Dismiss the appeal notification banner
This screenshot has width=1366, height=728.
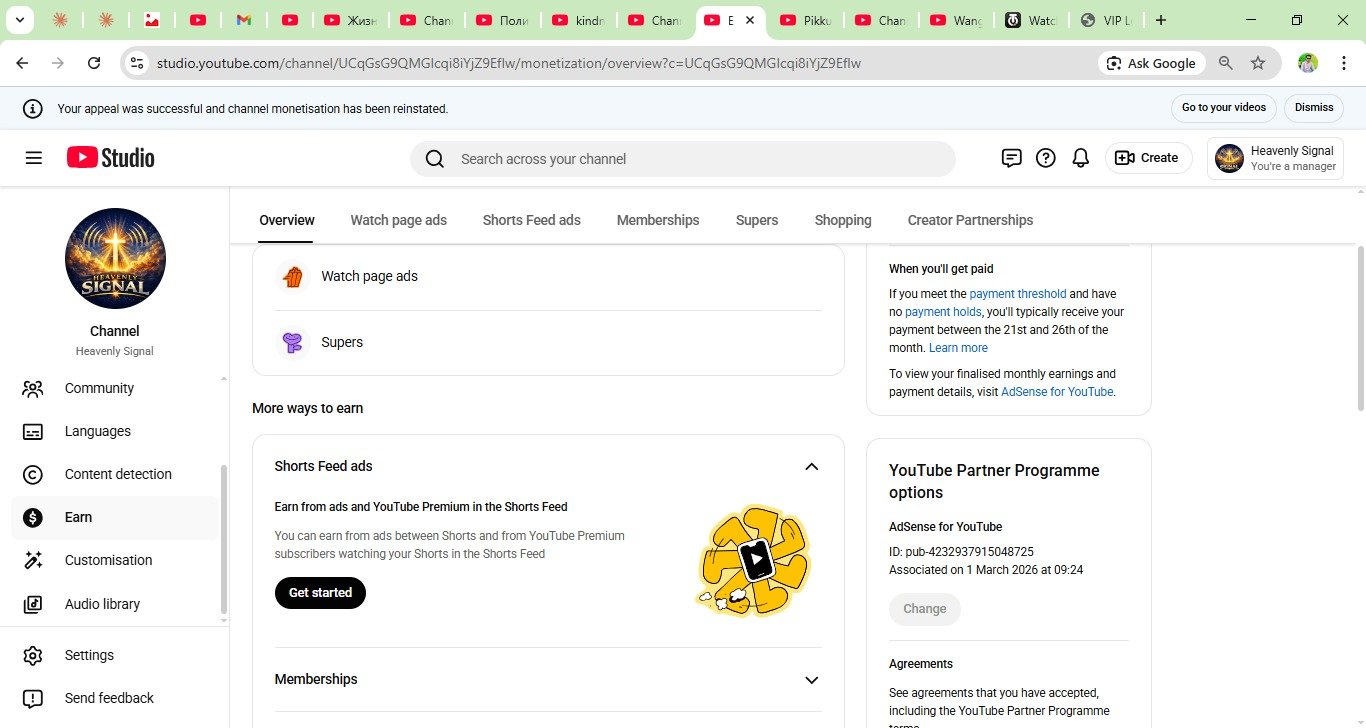pos(1313,108)
